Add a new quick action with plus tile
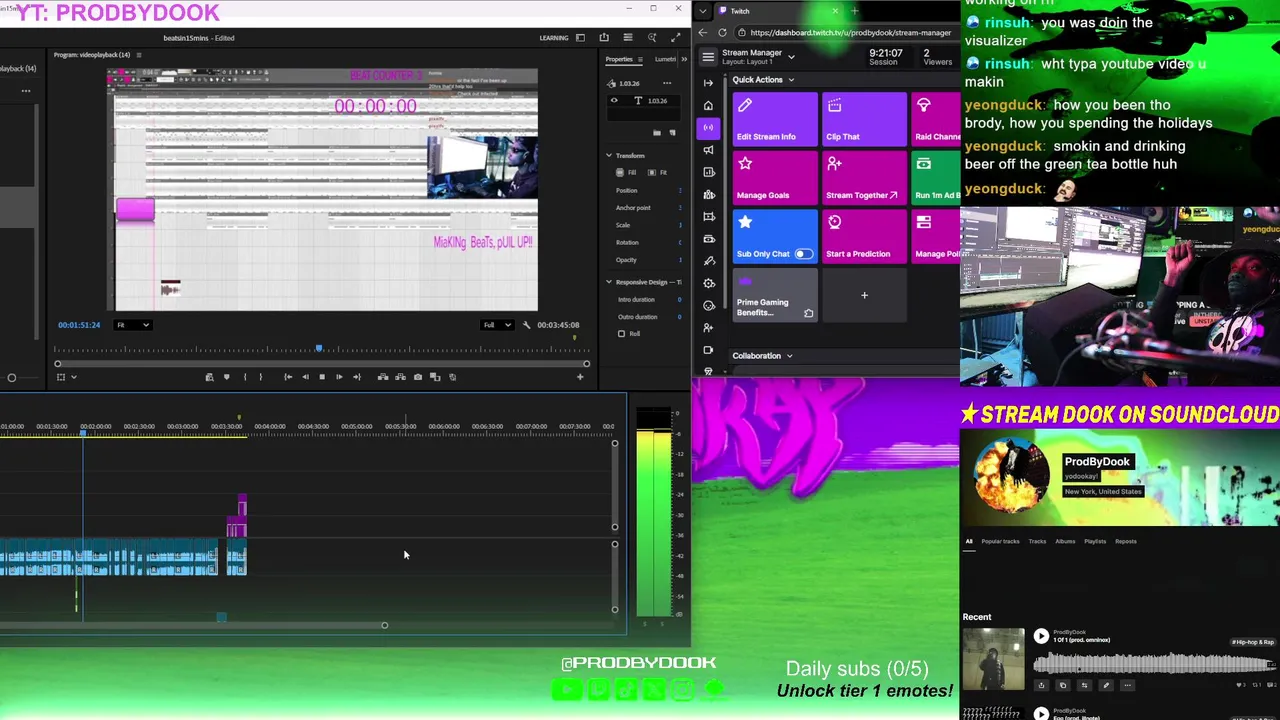 tap(864, 295)
